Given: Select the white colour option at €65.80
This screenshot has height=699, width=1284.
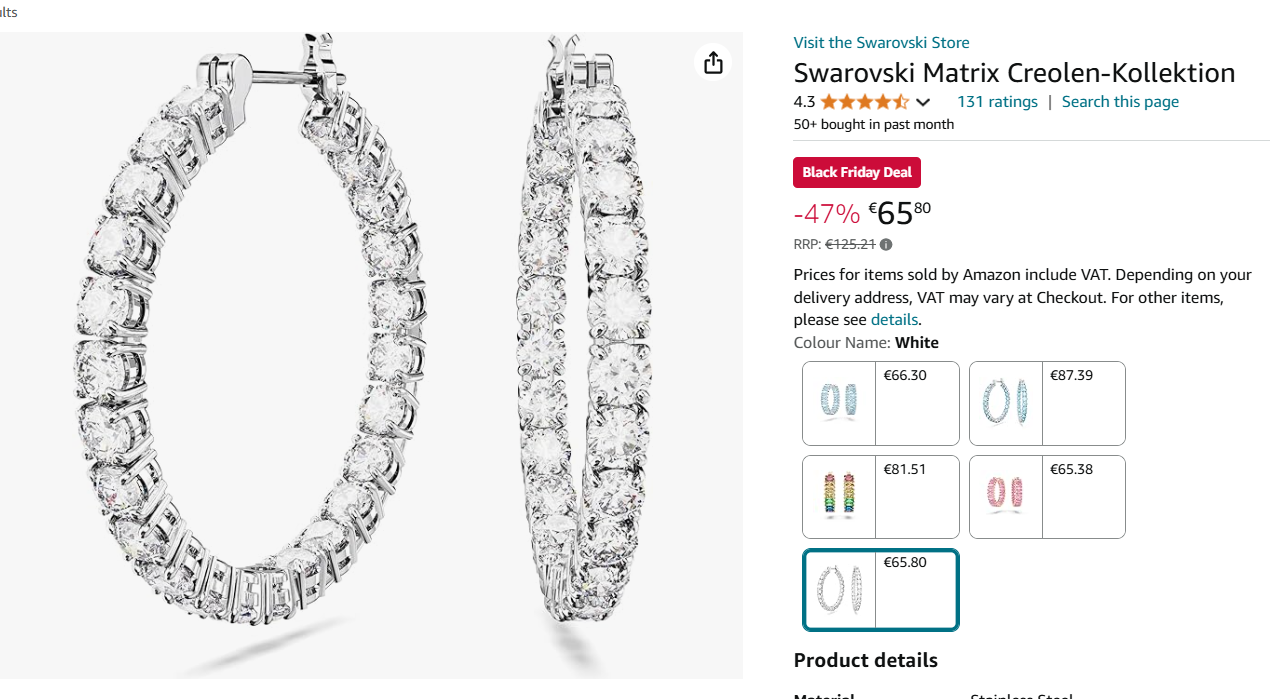Looking at the screenshot, I should tap(881, 590).
